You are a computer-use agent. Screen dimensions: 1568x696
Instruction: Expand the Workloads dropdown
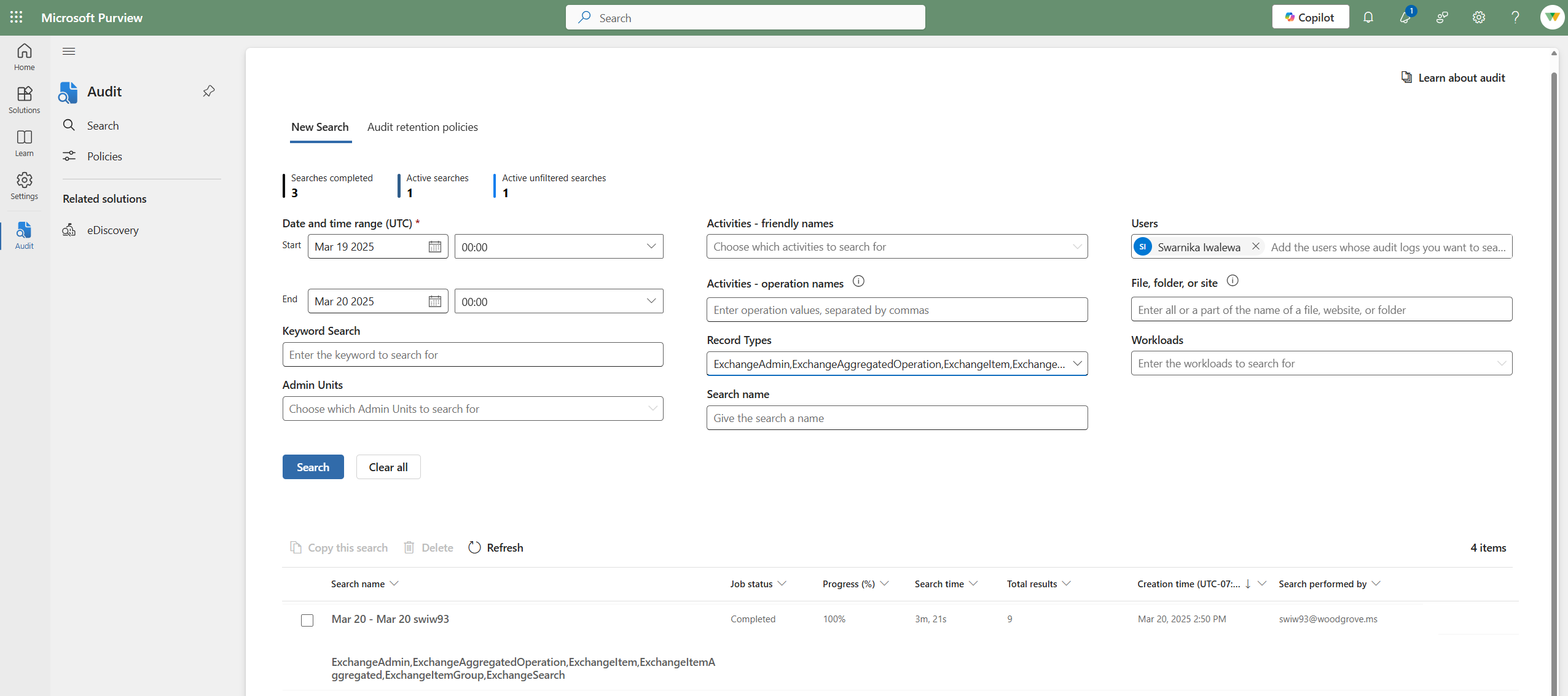click(1501, 364)
